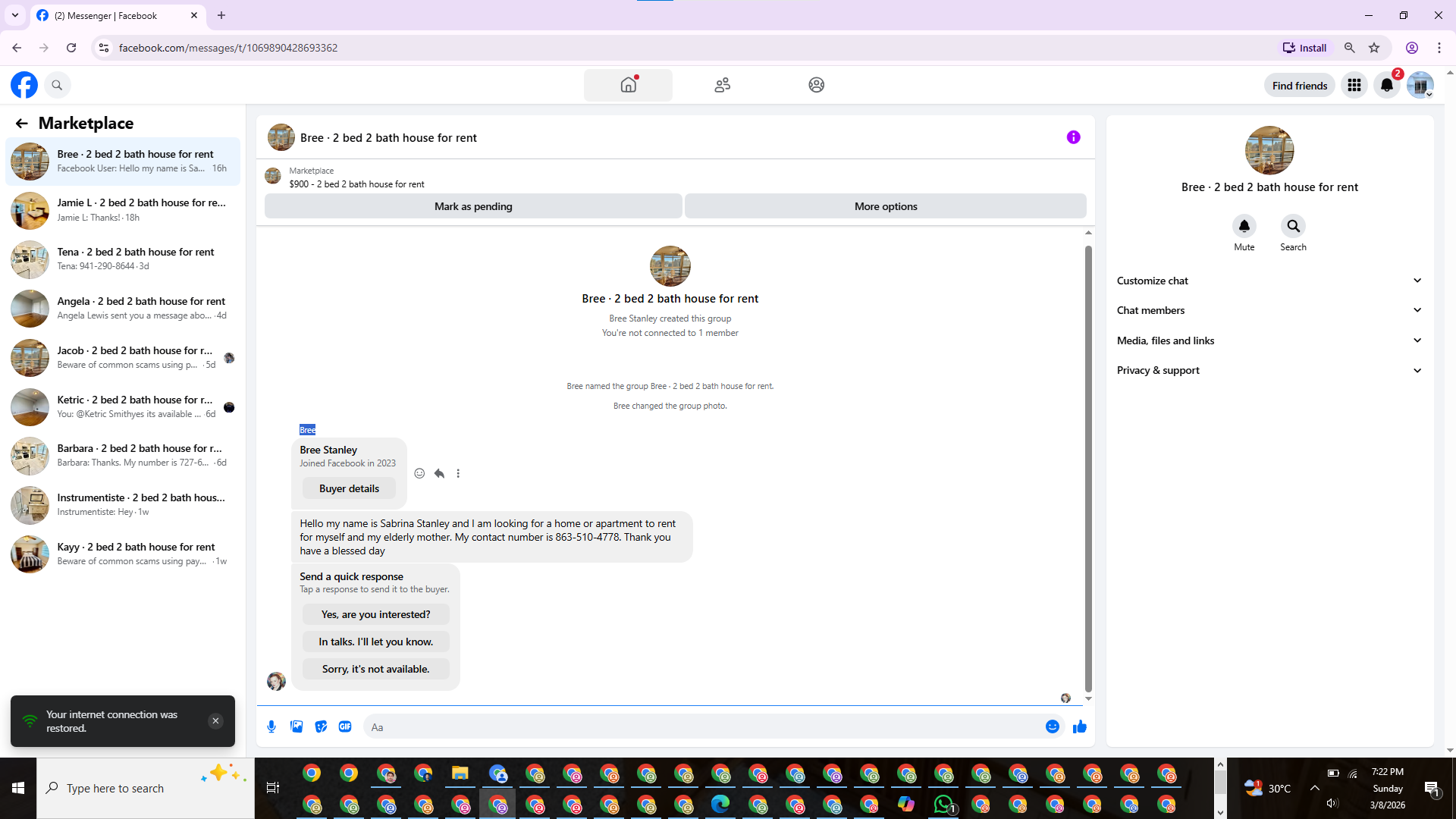Dismiss the internet connection restored notice
1456x819 pixels.
pos(215,721)
